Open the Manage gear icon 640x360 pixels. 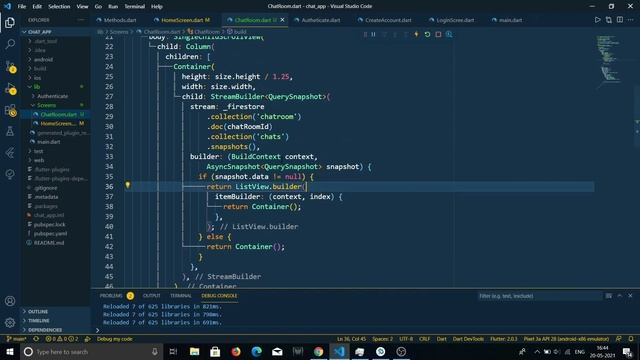[10, 322]
